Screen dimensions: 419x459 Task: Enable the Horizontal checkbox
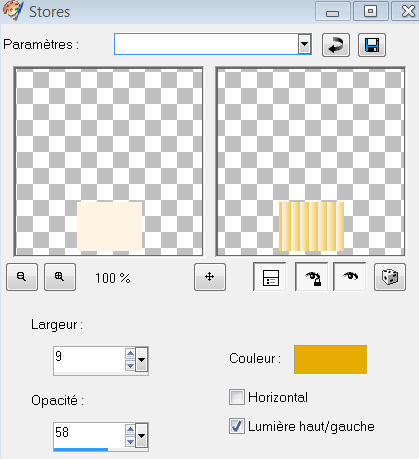237,397
